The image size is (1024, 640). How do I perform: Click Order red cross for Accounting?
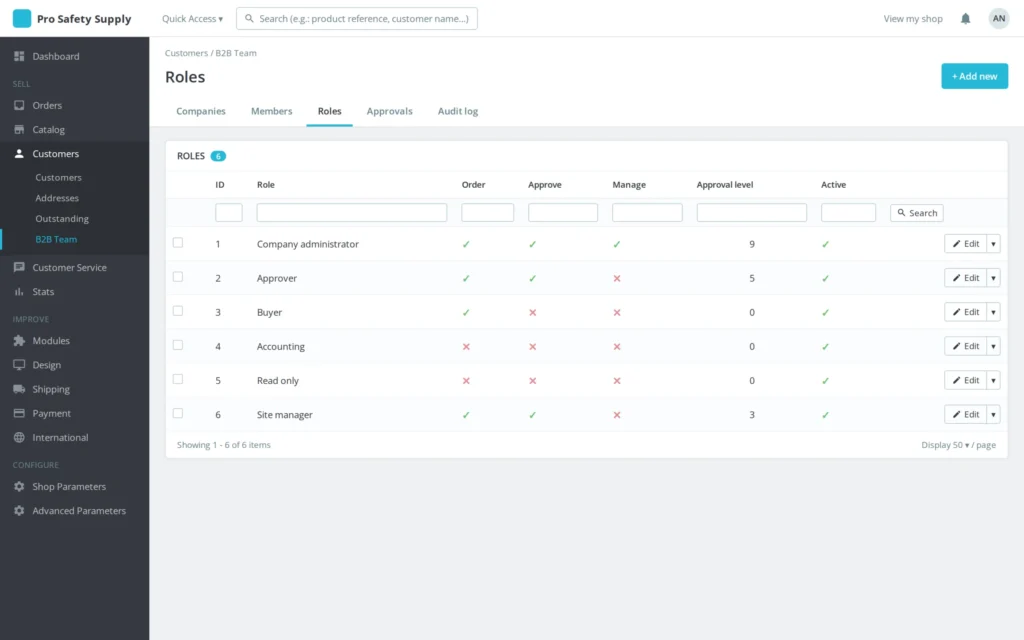coord(466,346)
